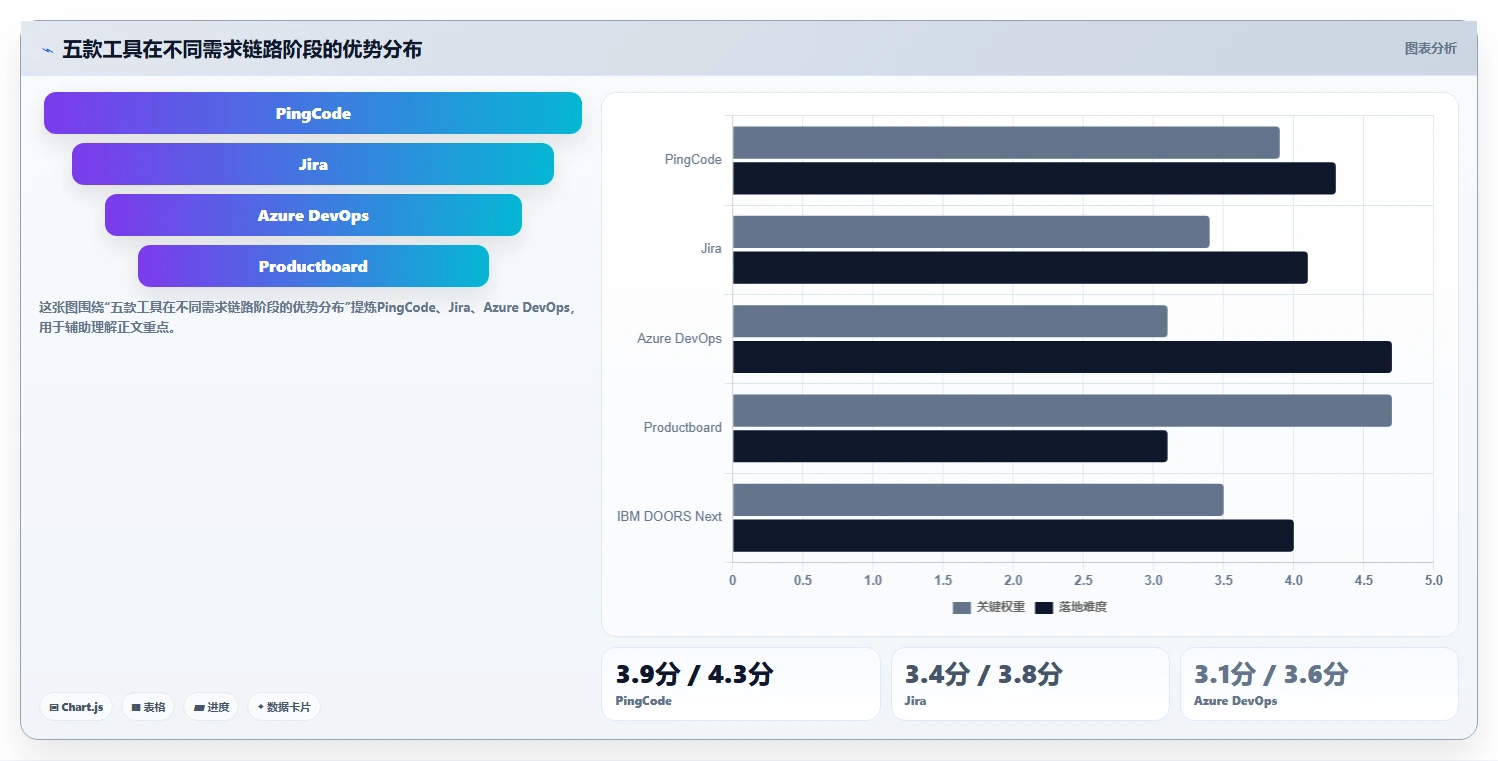Click Jira's gray 关键权重 bar
The image size is (1498, 761).
coord(971,232)
